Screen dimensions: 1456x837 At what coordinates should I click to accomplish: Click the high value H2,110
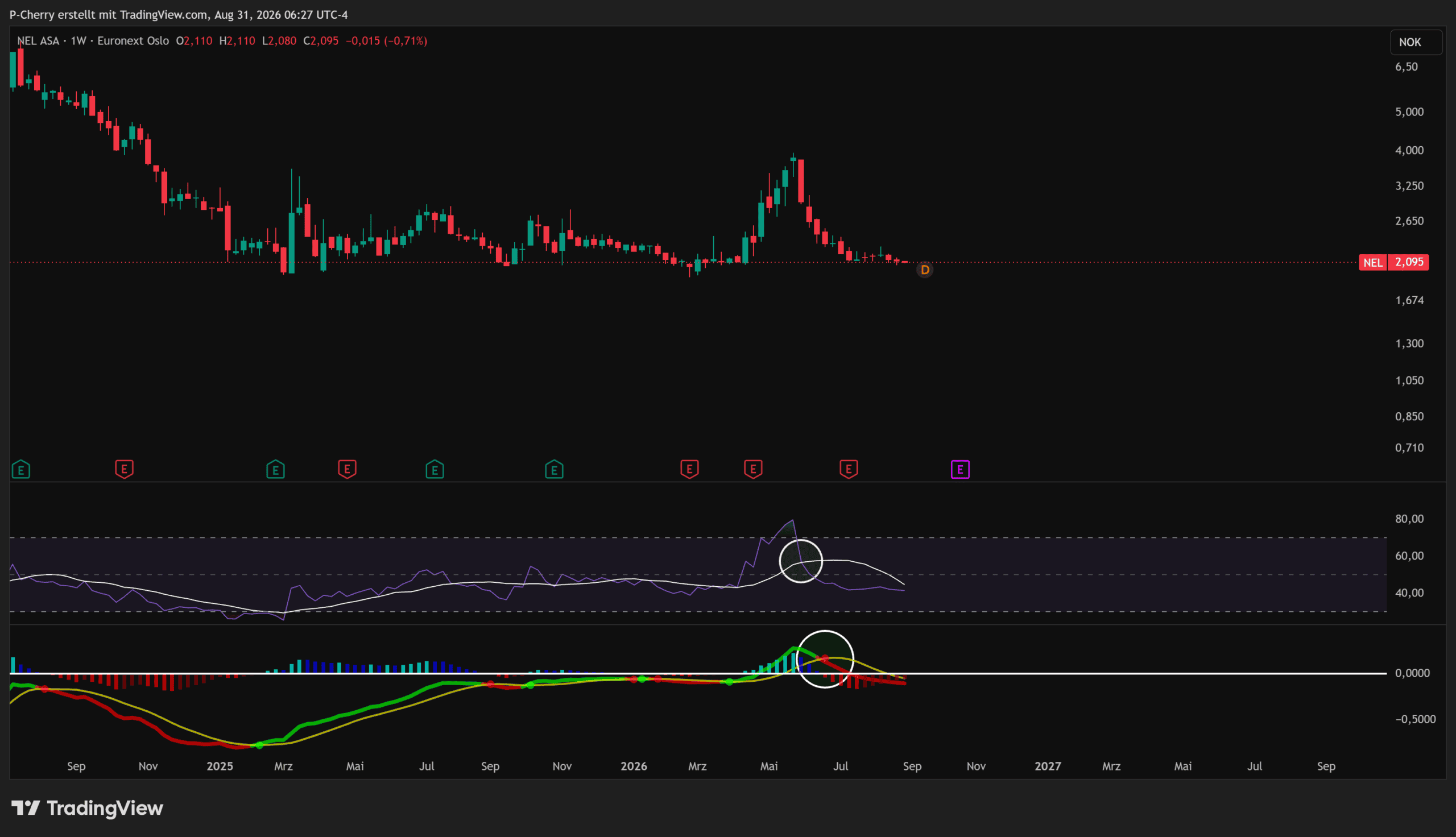[x=237, y=41]
